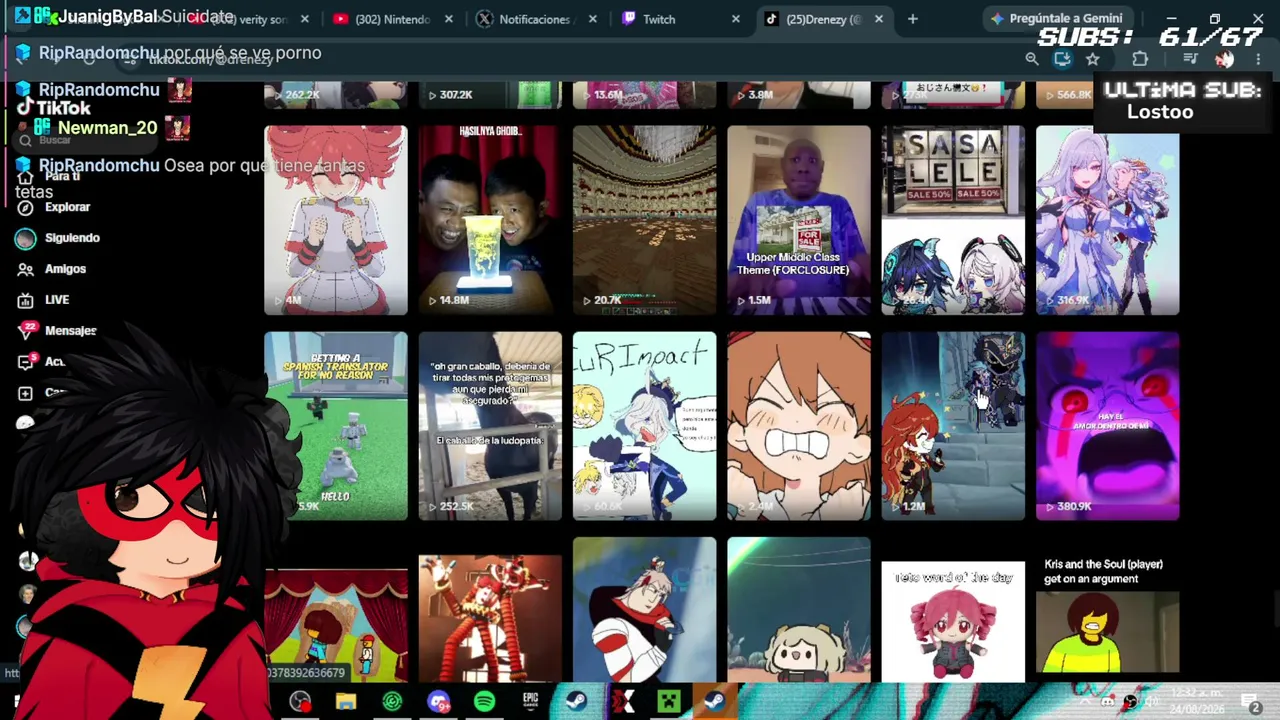Open the Discord icon with notification badge in taskbar
Viewport: 1280px width, 720px height.
(x=438, y=702)
